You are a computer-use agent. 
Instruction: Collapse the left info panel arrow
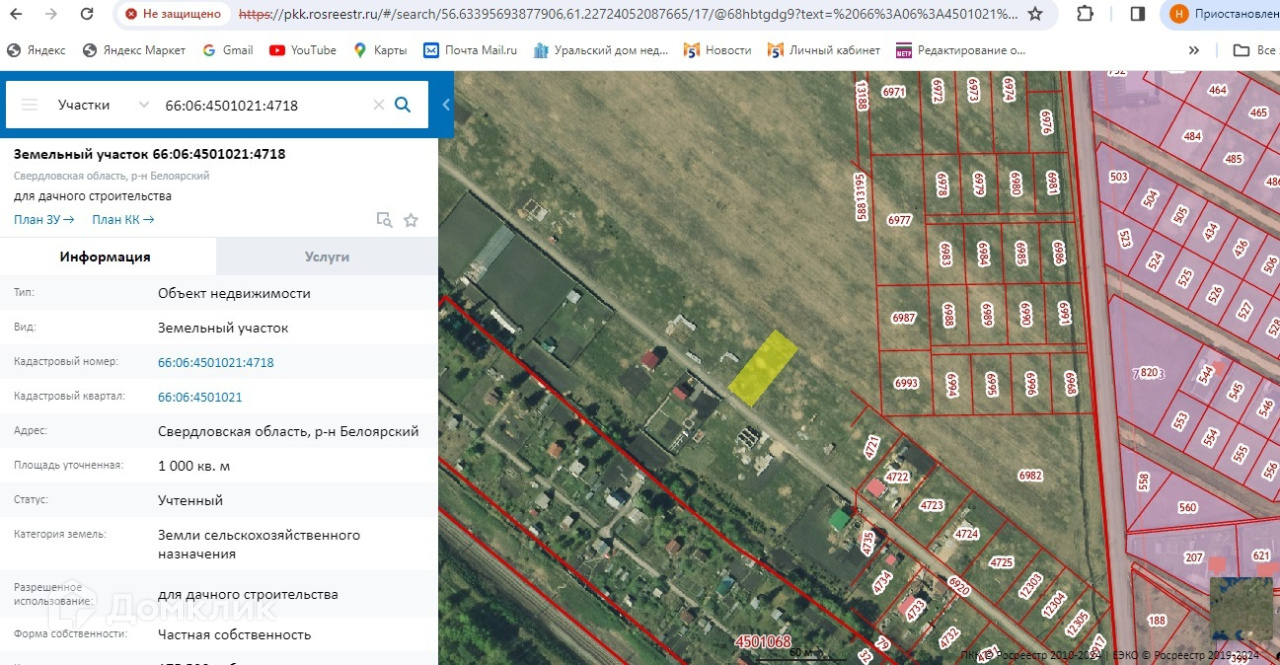click(x=446, y=105)
